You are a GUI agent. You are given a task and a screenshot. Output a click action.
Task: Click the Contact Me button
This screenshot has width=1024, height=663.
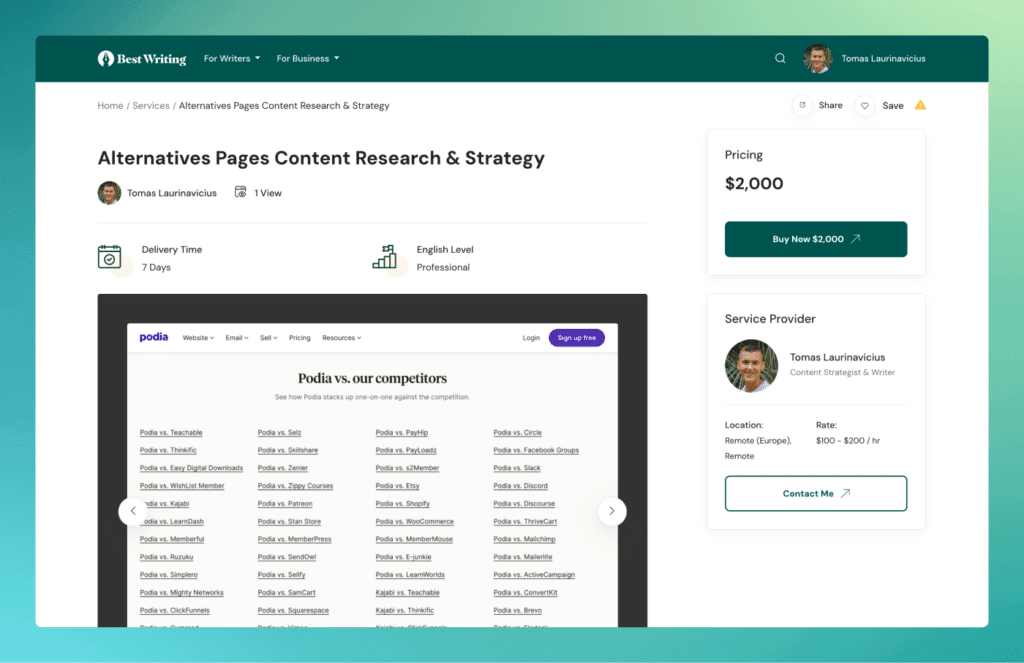tap(816, 493)
